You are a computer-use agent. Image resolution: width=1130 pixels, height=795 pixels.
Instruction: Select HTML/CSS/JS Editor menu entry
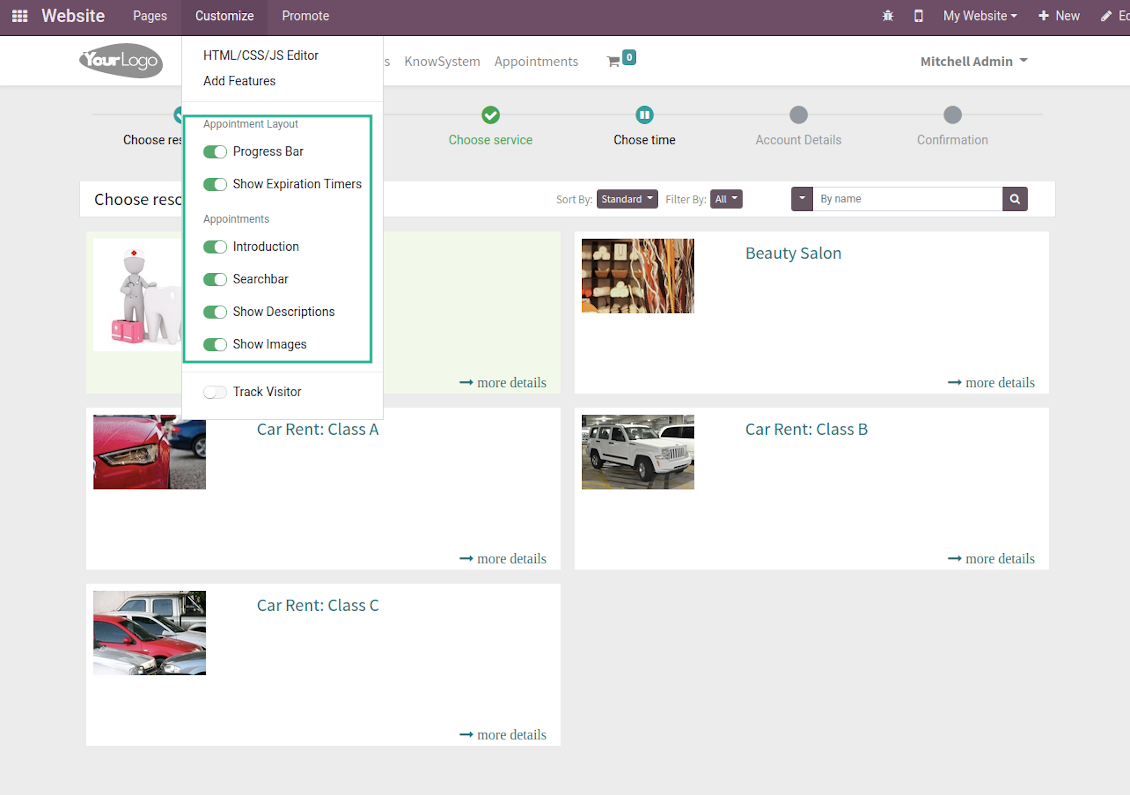(261, 56)
